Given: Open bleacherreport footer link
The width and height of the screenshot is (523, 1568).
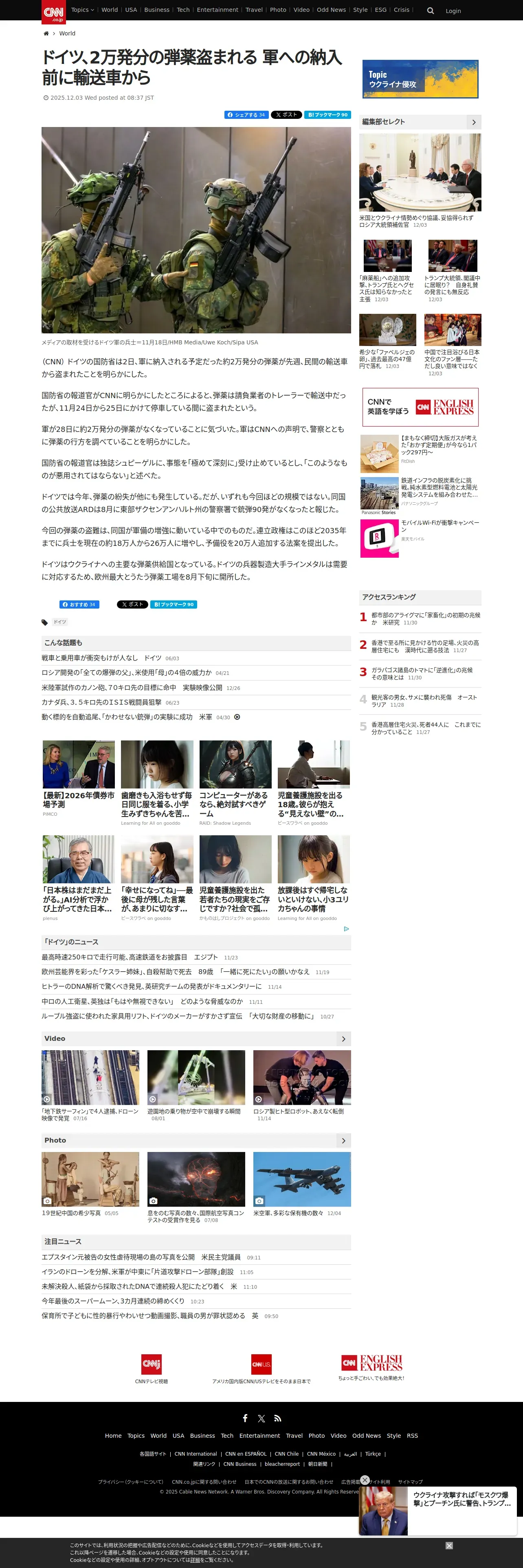Looking at the screenshot, I should [282, 1465].
